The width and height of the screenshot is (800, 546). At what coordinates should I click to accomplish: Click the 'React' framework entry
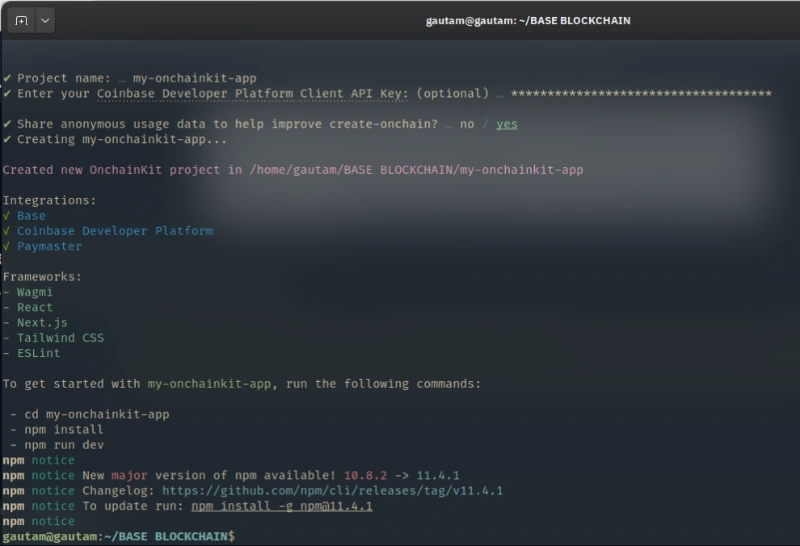35,308
